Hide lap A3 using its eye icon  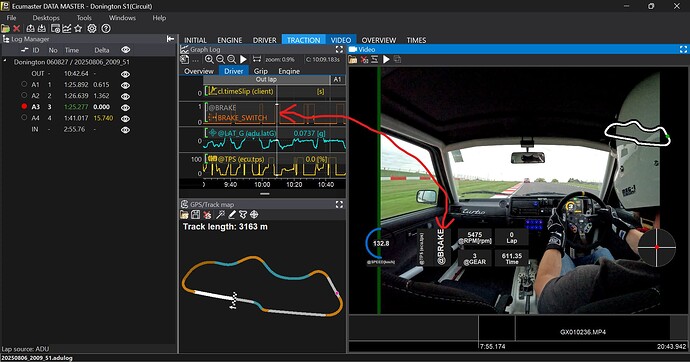(x=125, y=107)
